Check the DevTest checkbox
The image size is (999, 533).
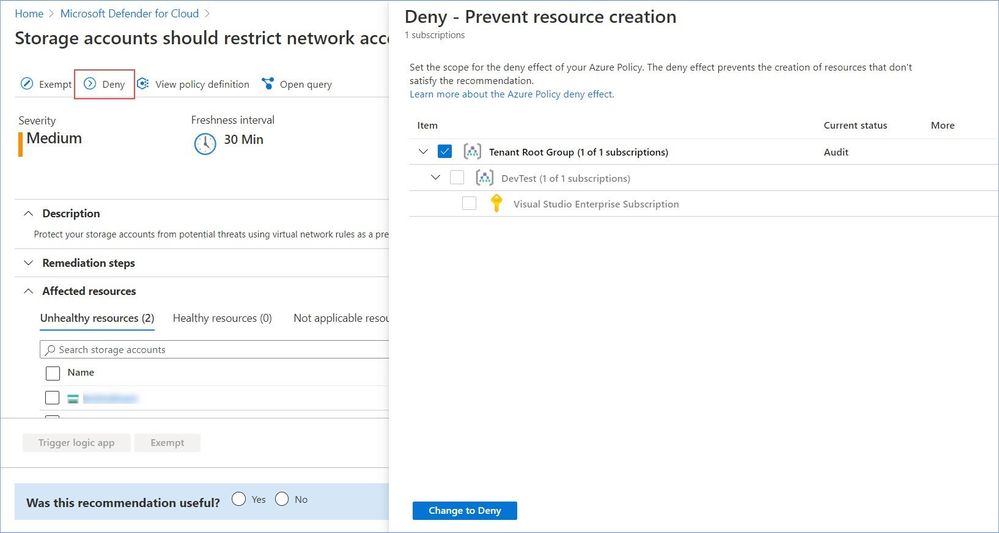(457, 178)
